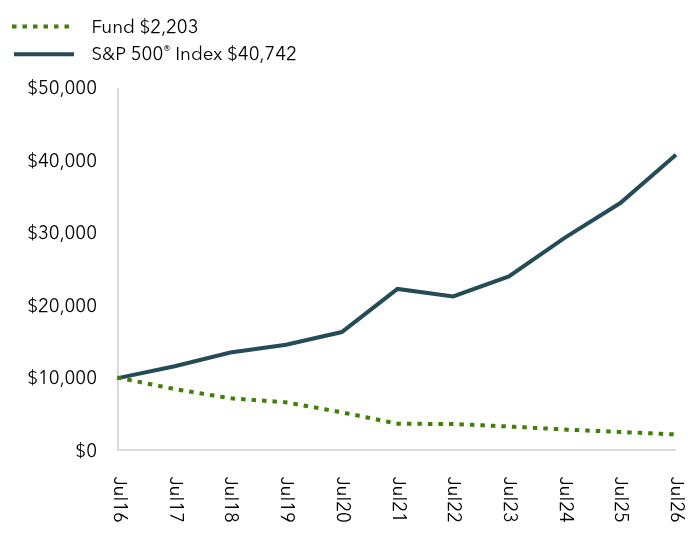Click the Jul18 x-axis label
Image resolution: width=696 pixels, height=552 pixels.
[x=231, y=499]
